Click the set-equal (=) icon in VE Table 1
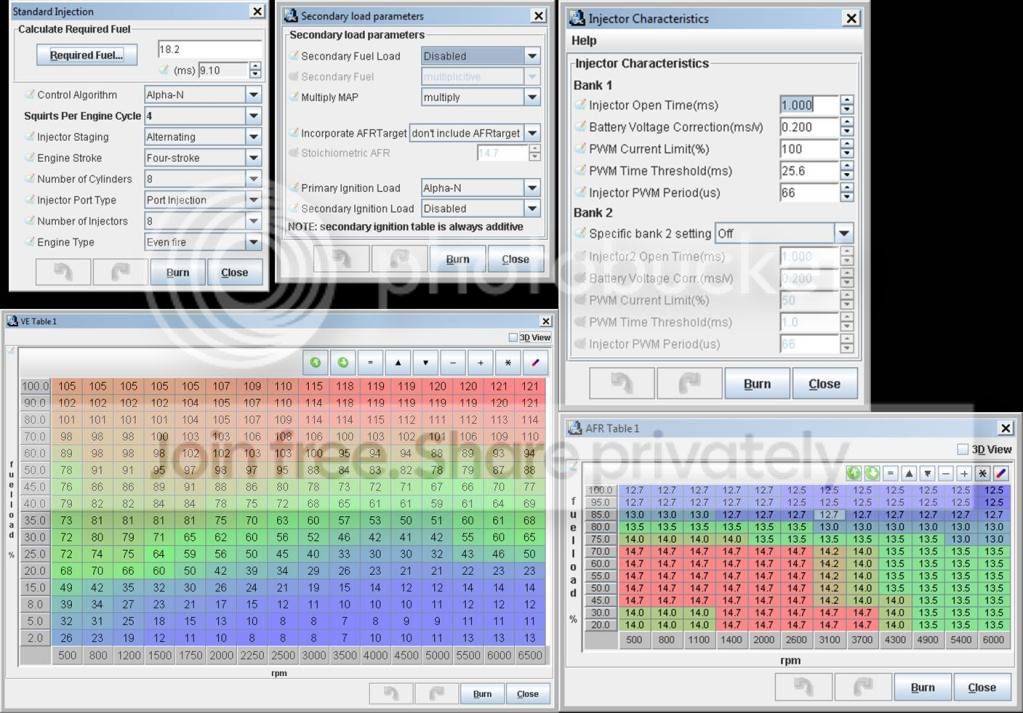Viewport: 1023px width, 713px height. [371, 363]
